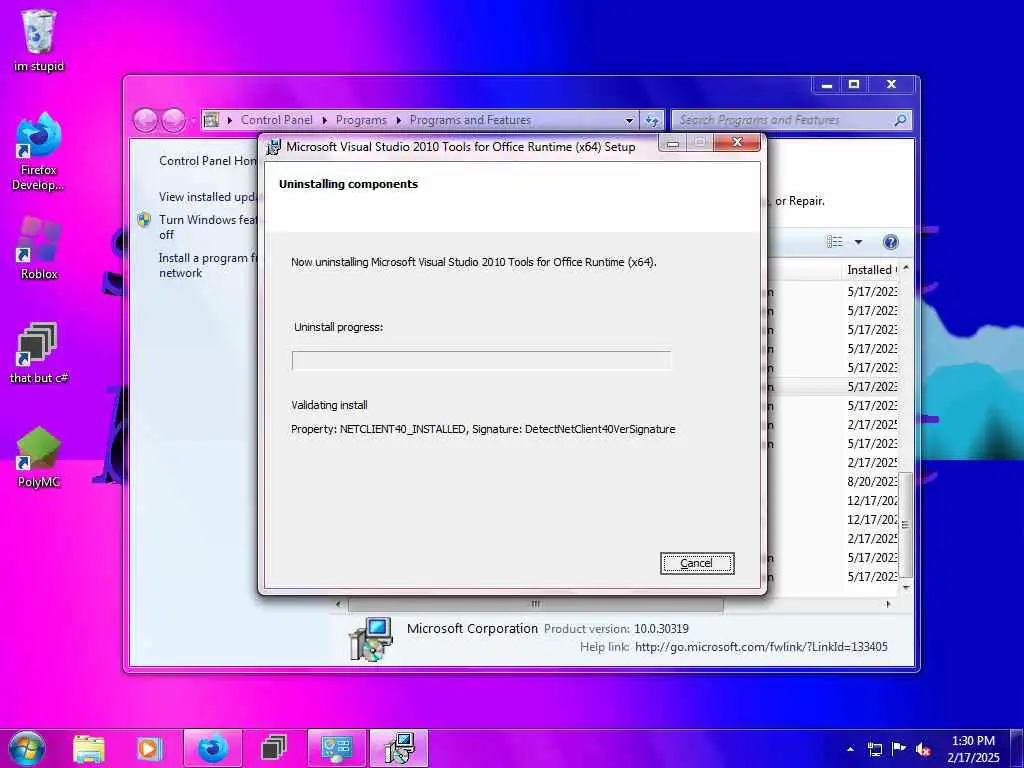1024x768 pixels.
Task: Click the vertical scrollbar up arrow
Action: tap(906, 268)
